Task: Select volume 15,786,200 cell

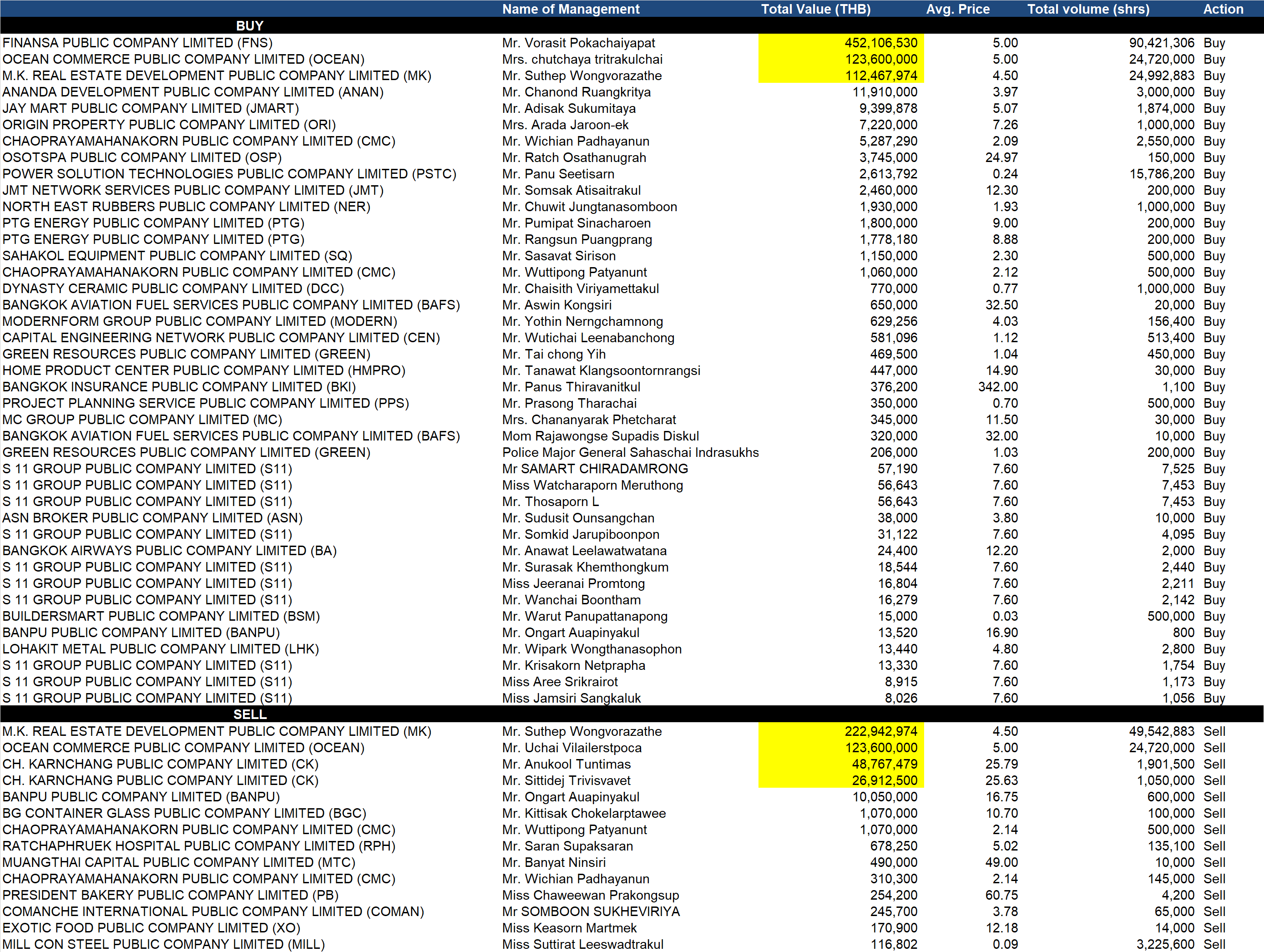Action: pos(1162,174)
